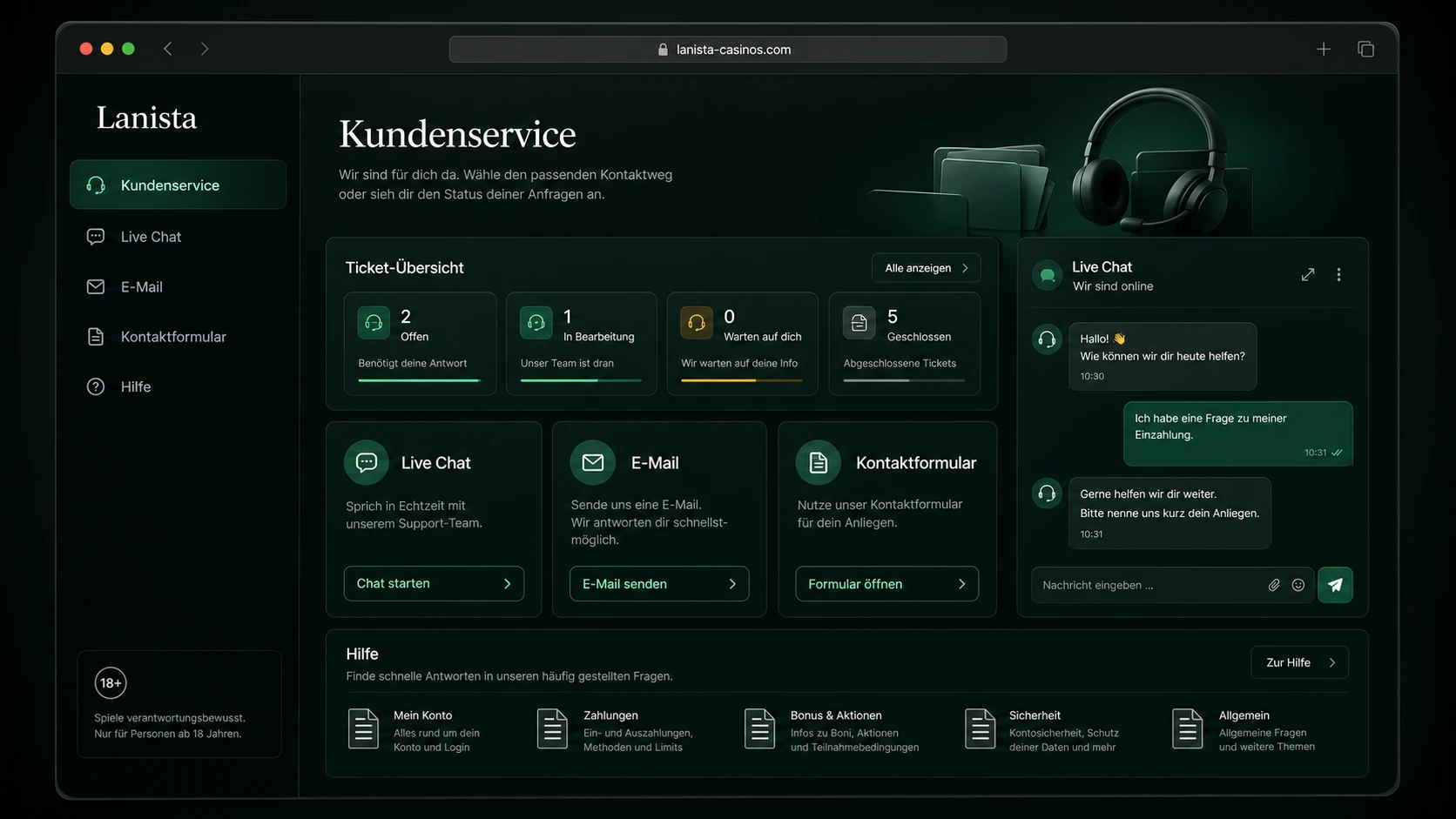
Task: Click the Formular öffnen button
Action: [x=886, y=583]
